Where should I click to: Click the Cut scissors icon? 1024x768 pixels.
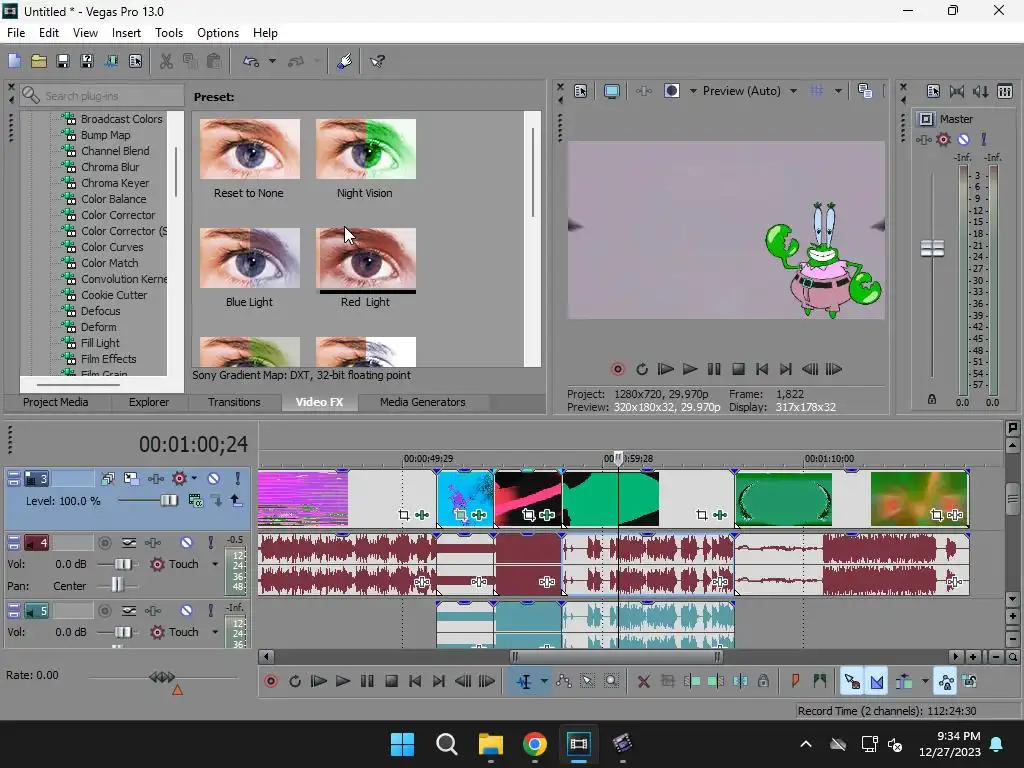coord(166,61)
